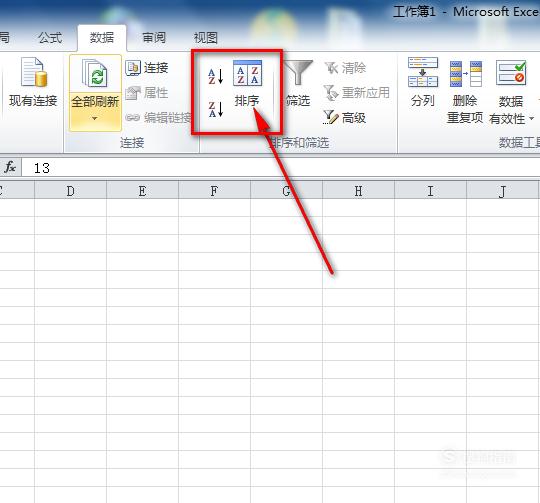Click the 分列 label text
Viewport: 540px width, 503px height.
coord(423,101)
